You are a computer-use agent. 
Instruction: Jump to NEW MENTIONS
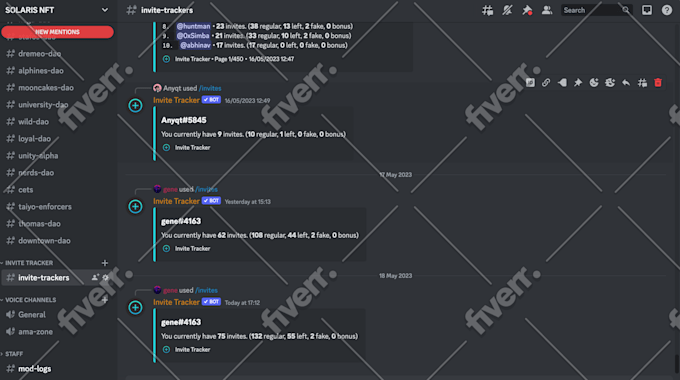(57, 32)
